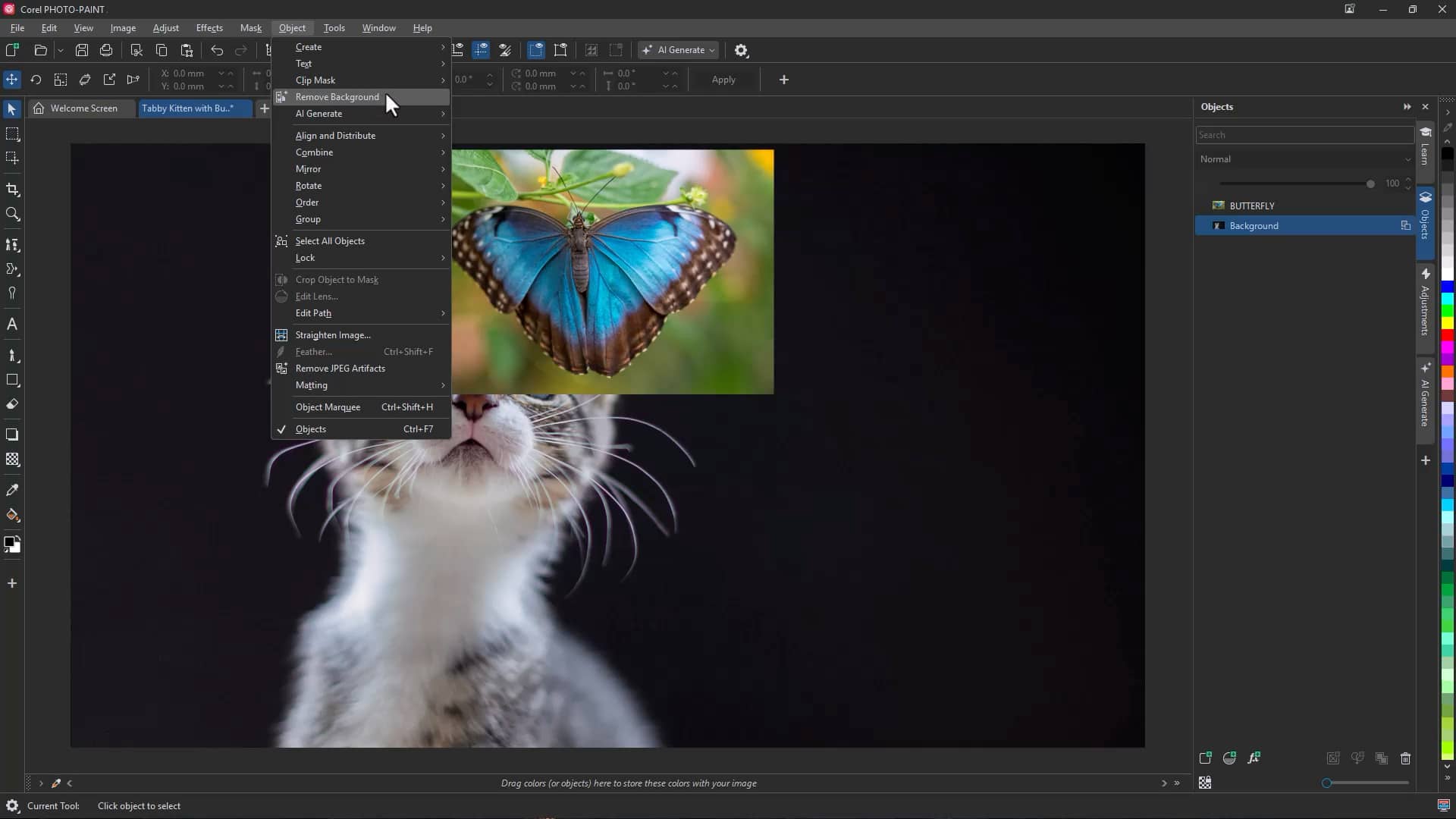1456x819 pixels.
Task: Select the Eyedropper tool
Action: 12,490
